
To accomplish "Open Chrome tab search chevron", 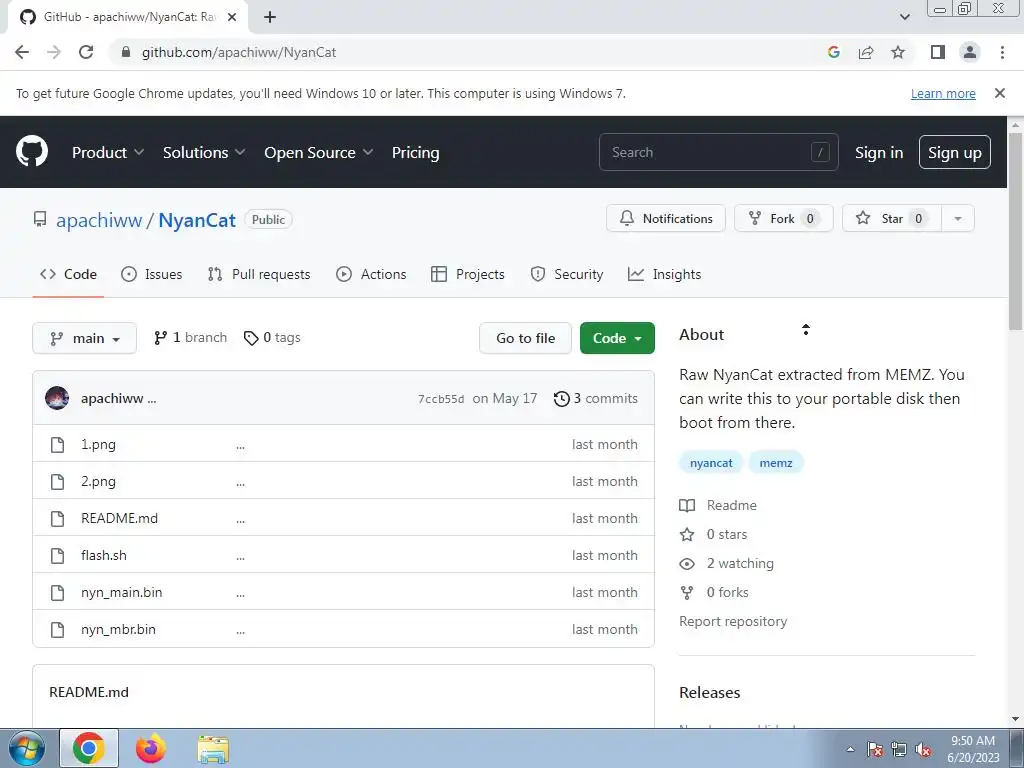I will (904, 17).
